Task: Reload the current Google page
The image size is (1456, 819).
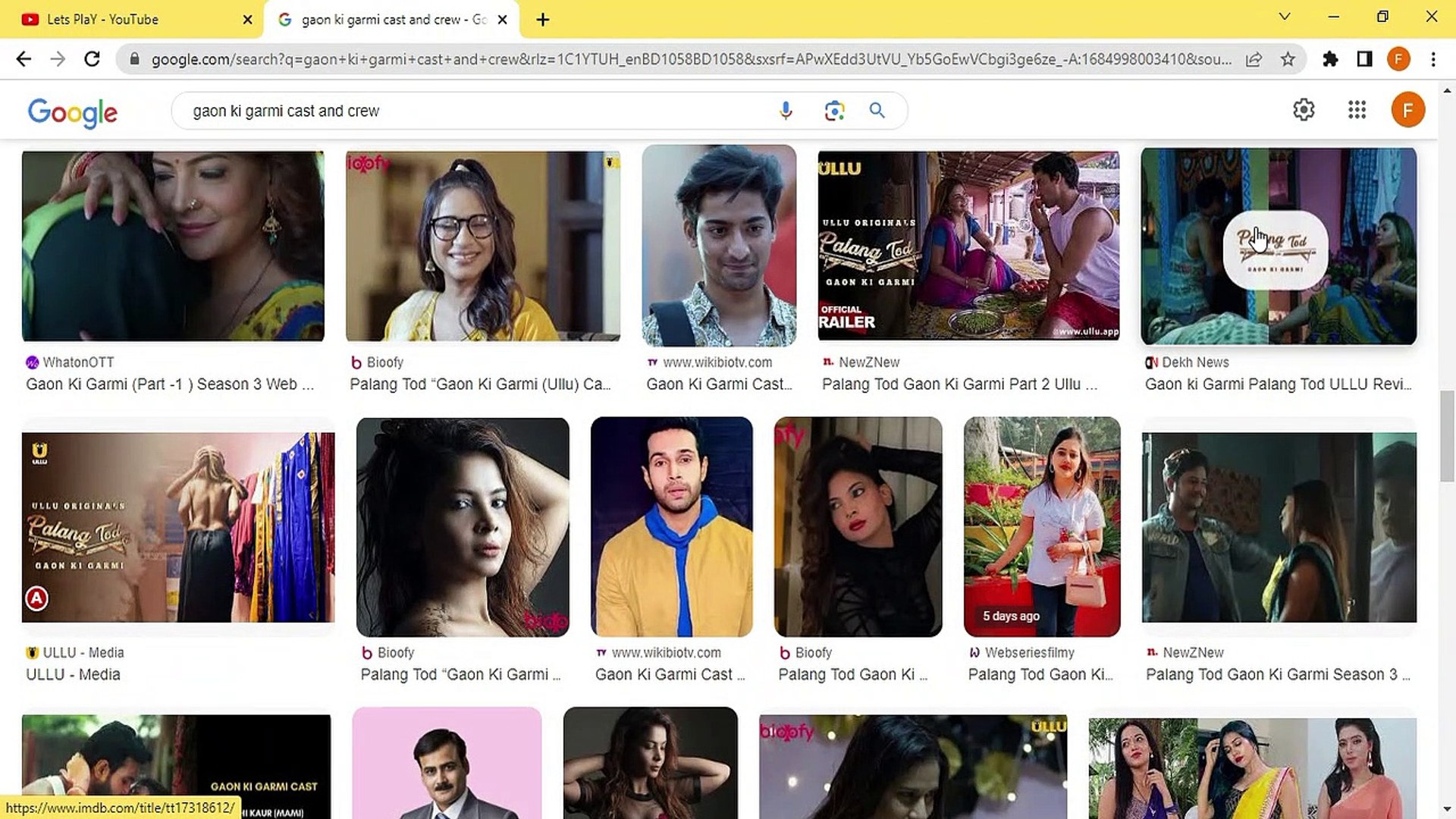Action: tap(92, 59)
